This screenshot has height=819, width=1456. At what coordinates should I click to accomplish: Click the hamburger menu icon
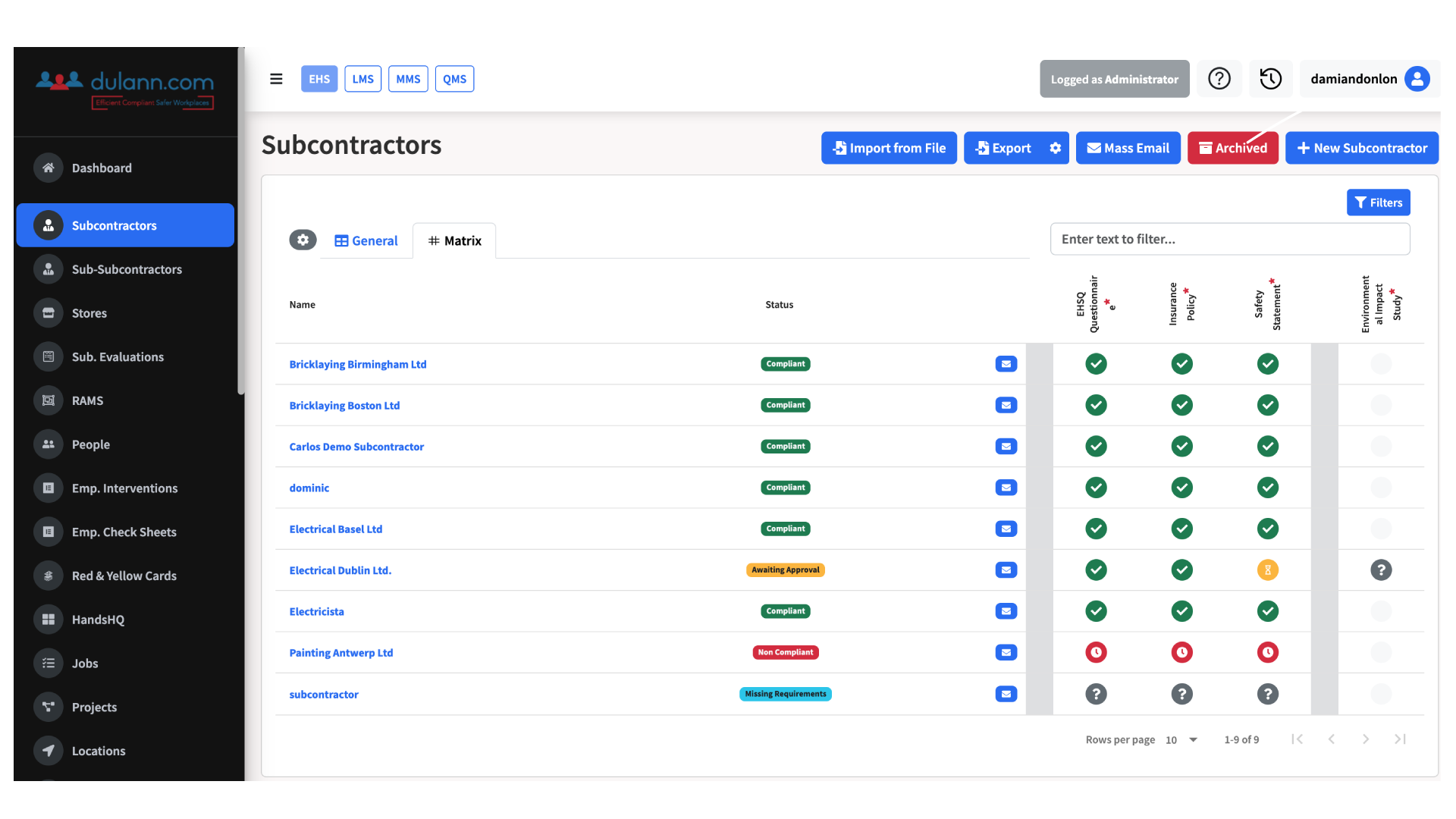(276, 79)
